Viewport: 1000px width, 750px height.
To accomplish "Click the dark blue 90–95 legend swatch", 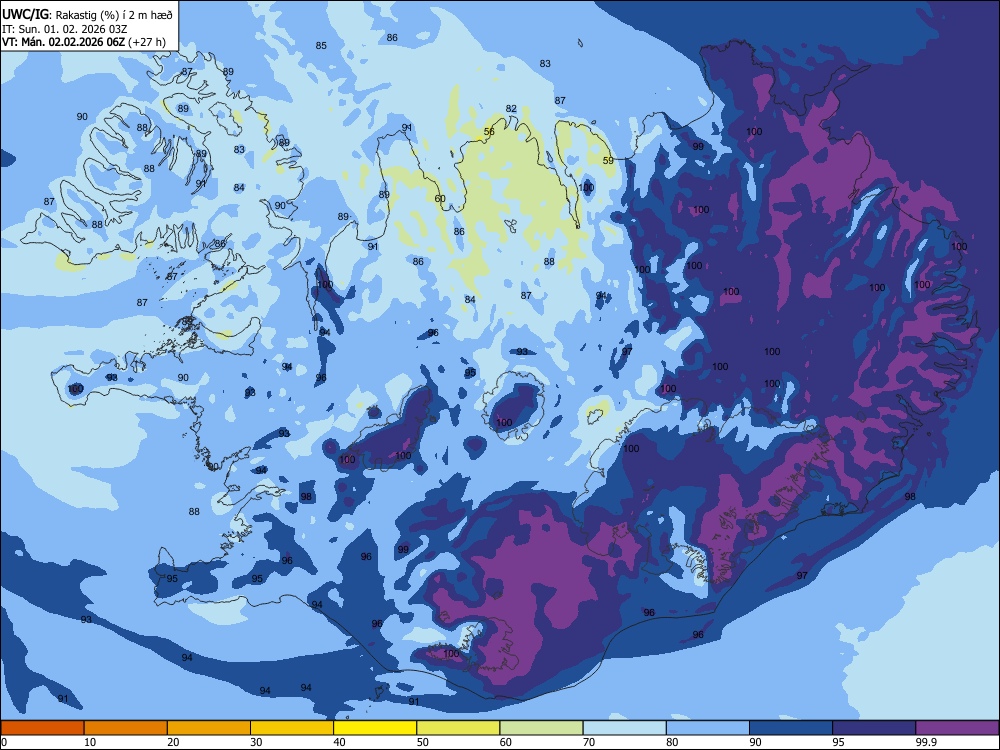I will tap(791, 728).
